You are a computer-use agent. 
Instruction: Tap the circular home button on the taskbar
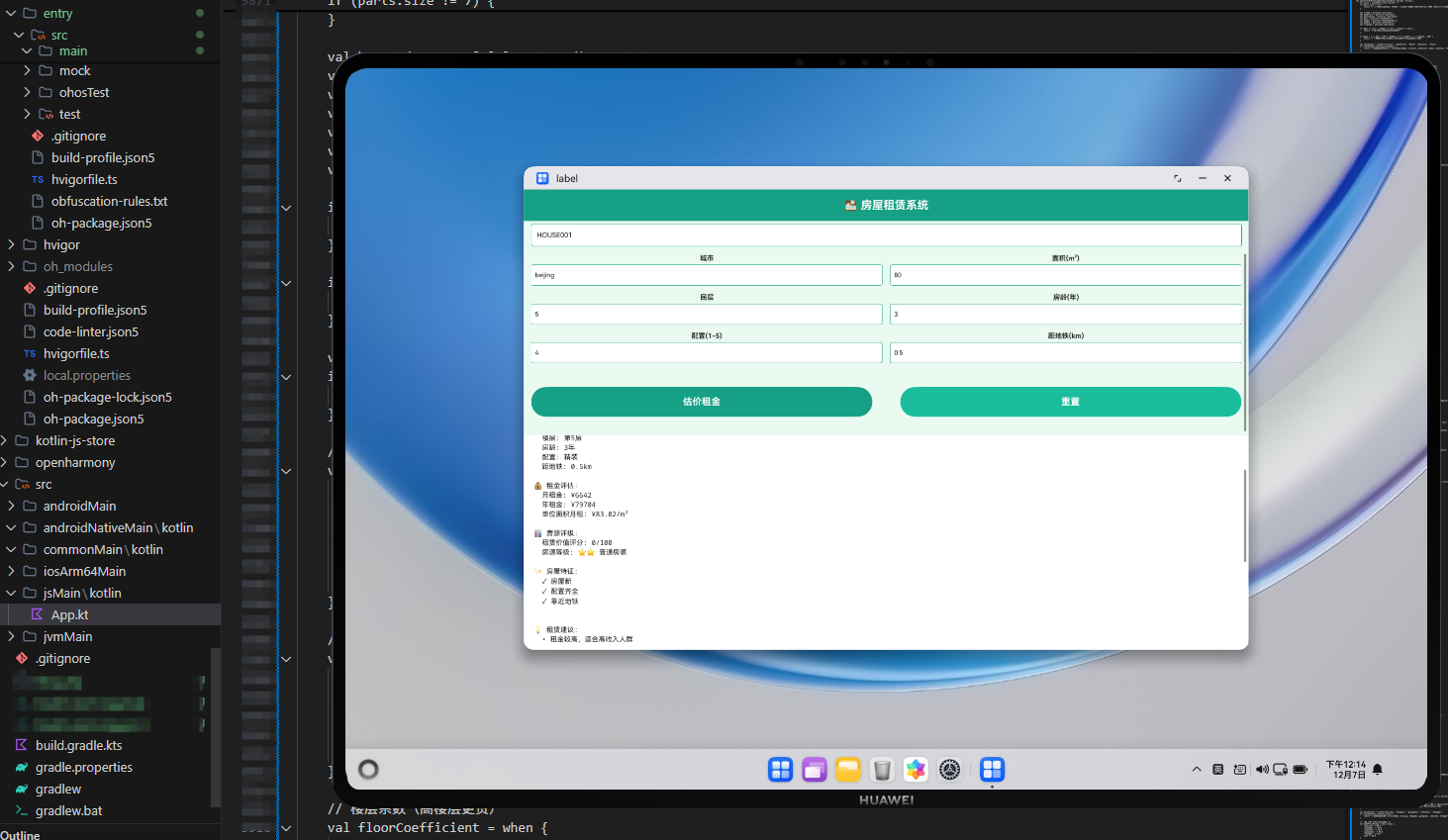[x=368, y=769]
